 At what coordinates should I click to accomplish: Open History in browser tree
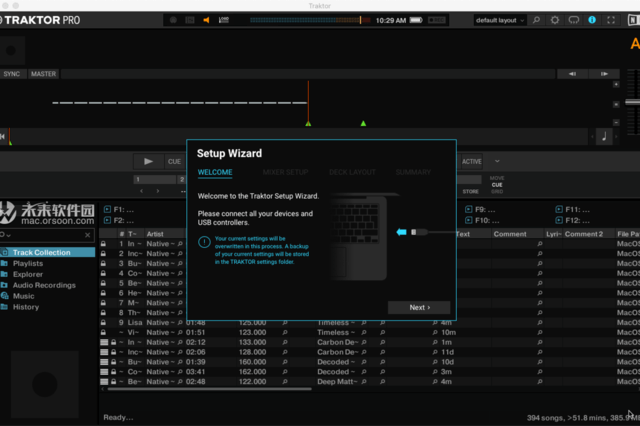click(26, 307)
